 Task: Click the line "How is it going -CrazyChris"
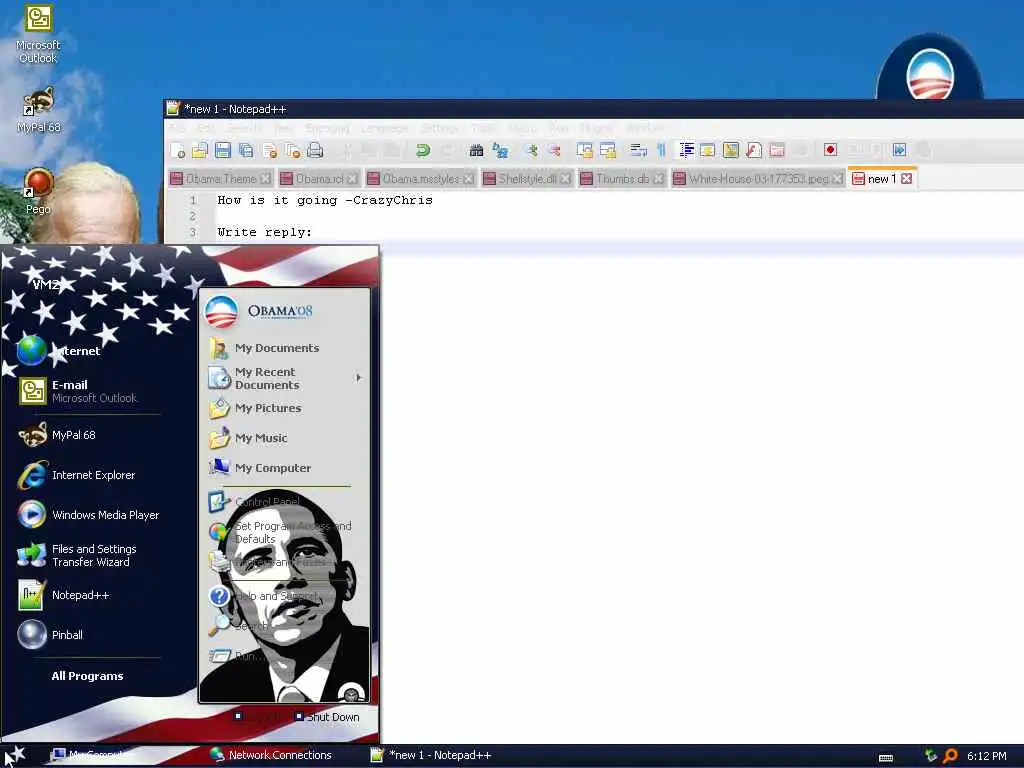pyautogui.click(x=325, y=200)
